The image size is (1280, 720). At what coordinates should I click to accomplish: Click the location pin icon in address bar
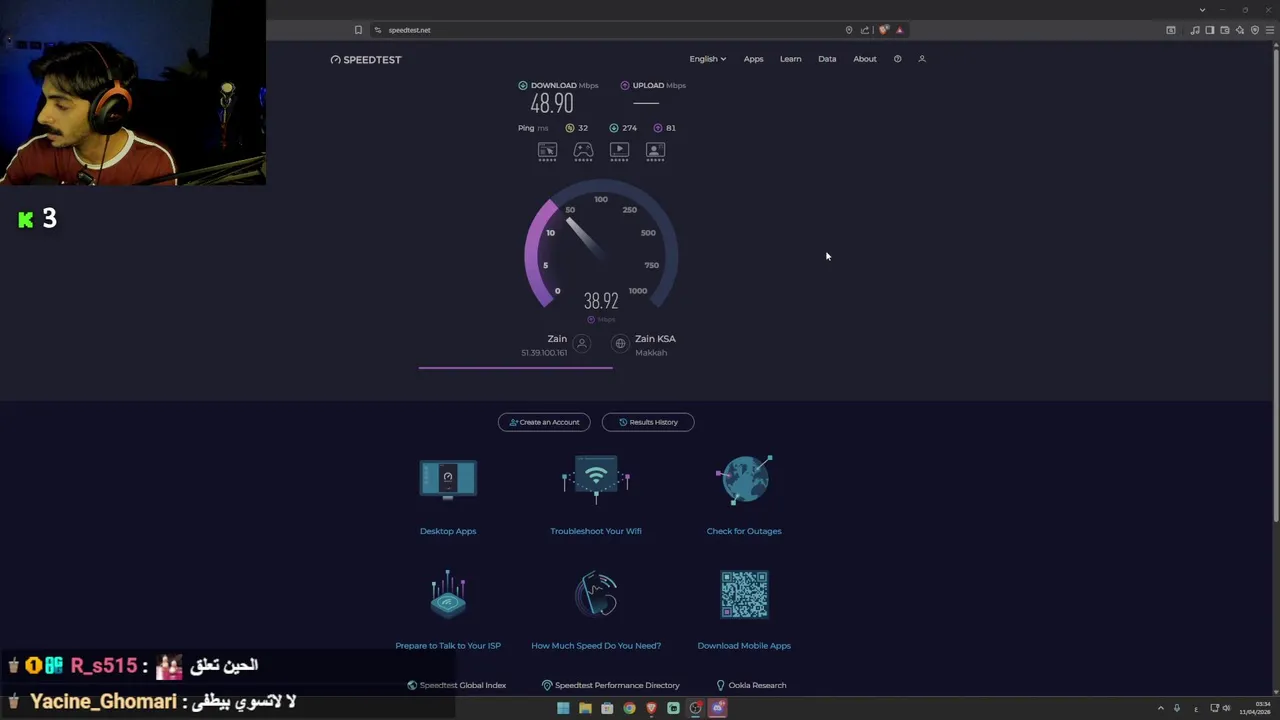(x=849, y=30)
